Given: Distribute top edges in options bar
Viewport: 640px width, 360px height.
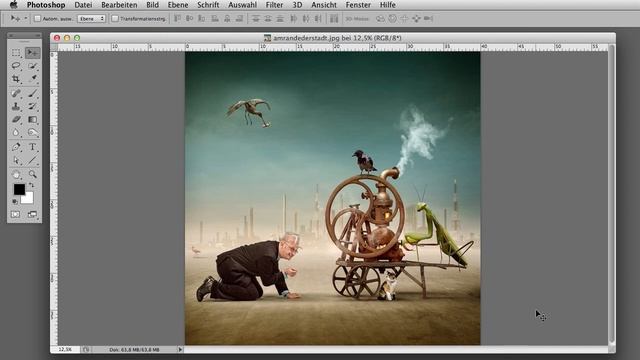Looking at the screenshot, I should (x=256, y=18).
